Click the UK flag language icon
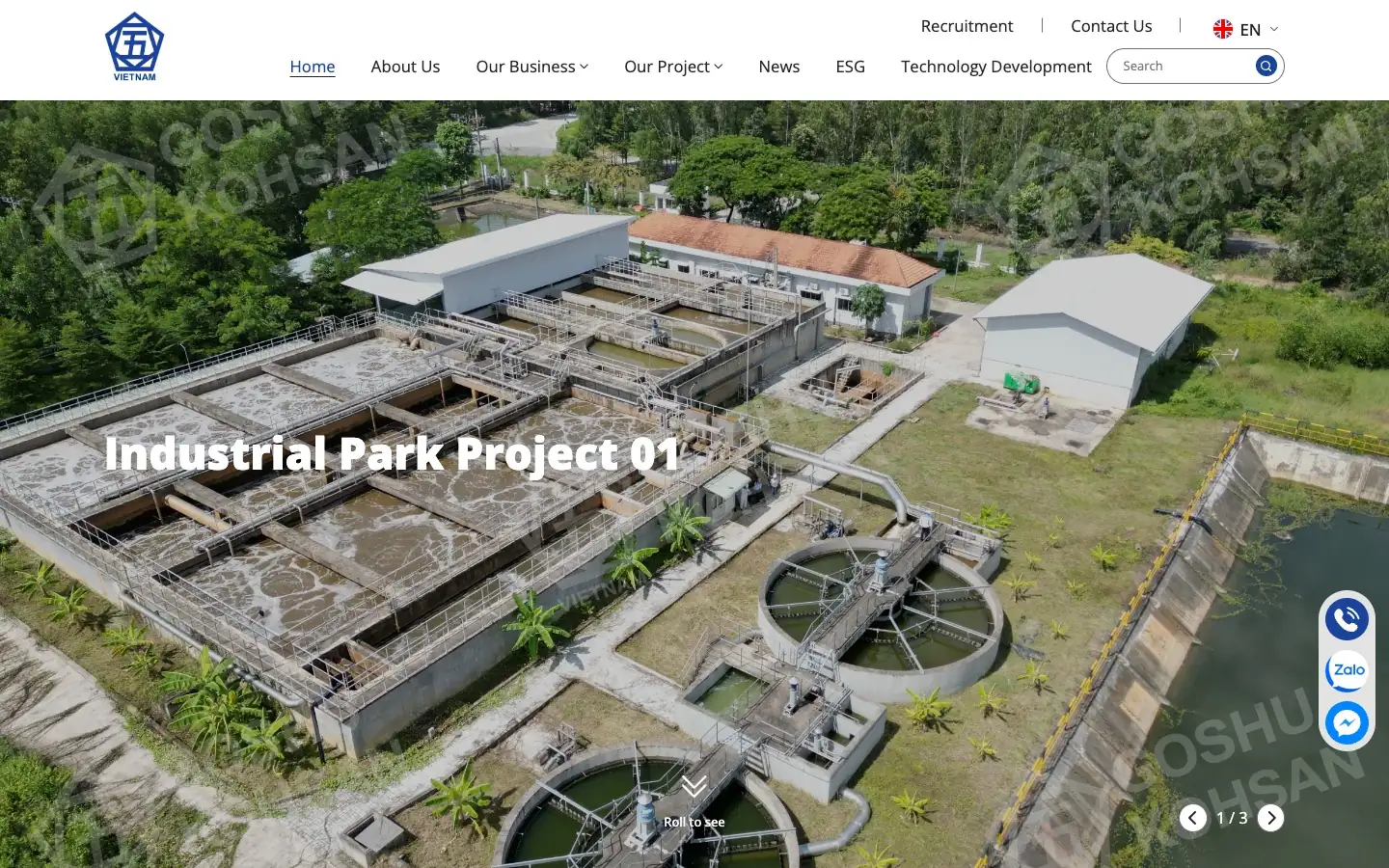Screen dimensions: 1389x868 (1223, 29)
